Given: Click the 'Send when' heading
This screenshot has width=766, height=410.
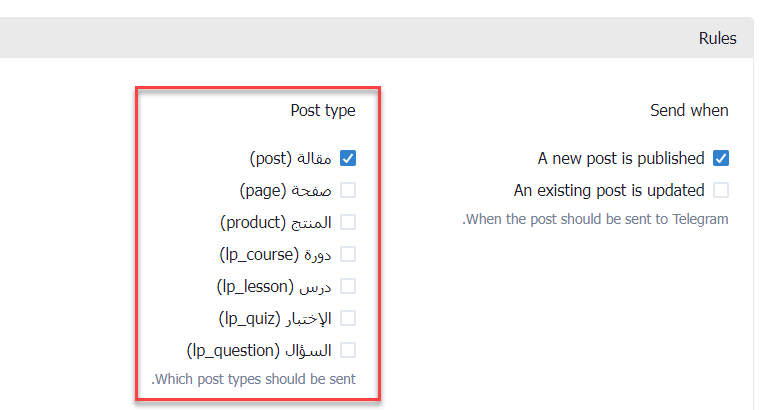Looking at the screenshot, I should click(689, 110).
